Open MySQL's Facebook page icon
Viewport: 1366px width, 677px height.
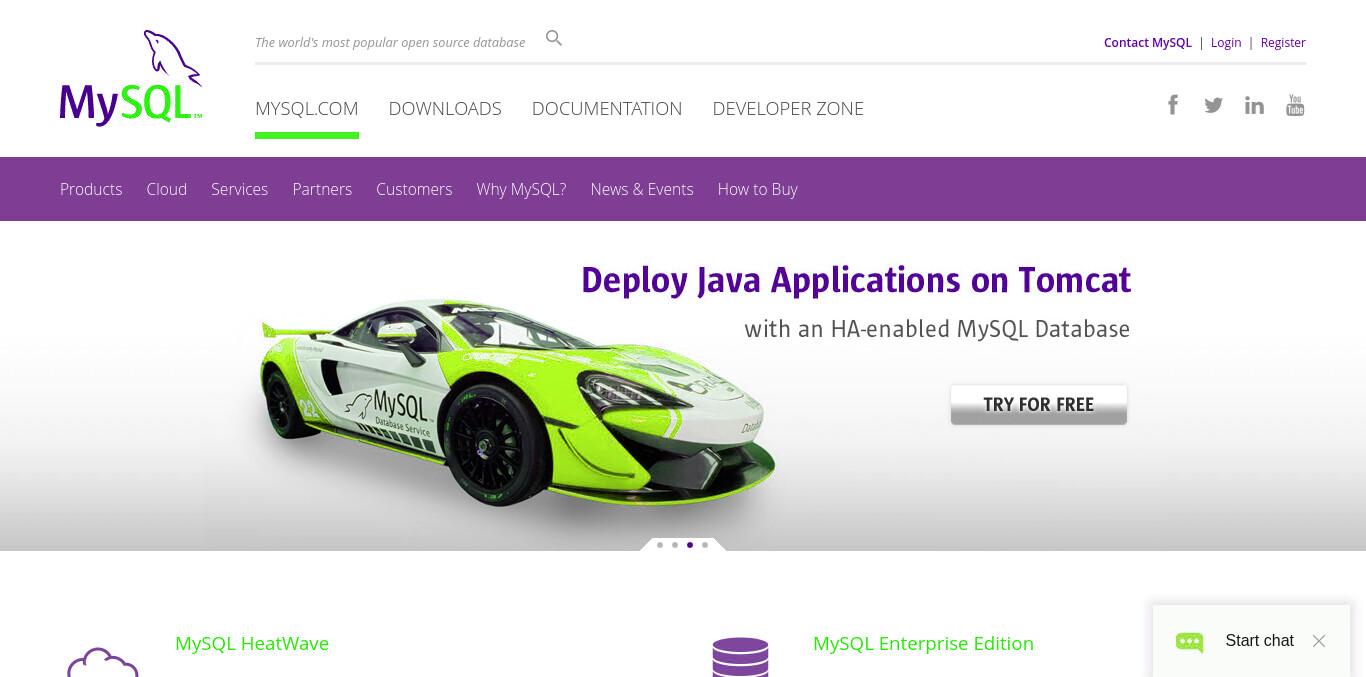click(1173, 104)
